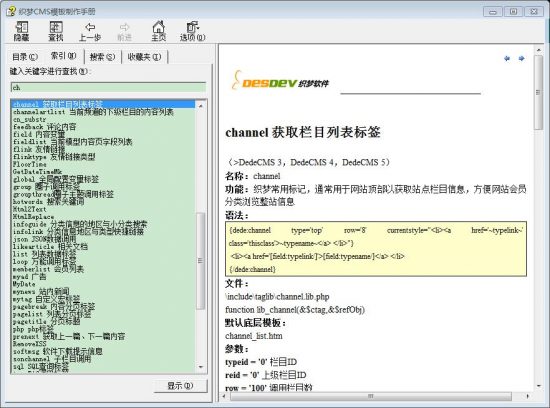Click the index list vertical scrollbar thumb
The image size is (550, 408).
tap(201, 261)
